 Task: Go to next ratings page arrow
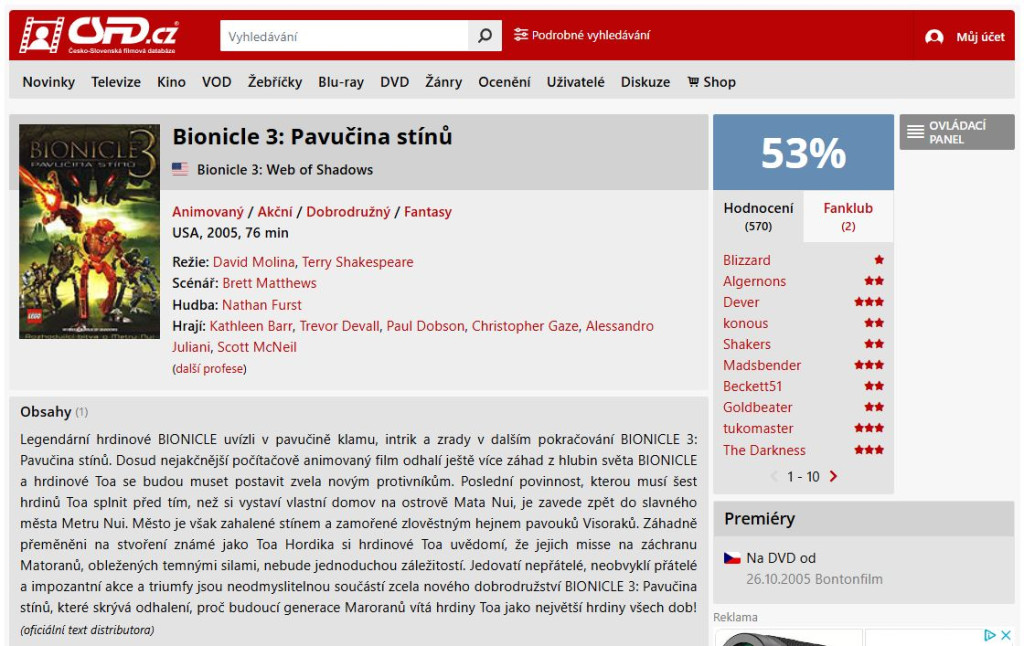833,476
